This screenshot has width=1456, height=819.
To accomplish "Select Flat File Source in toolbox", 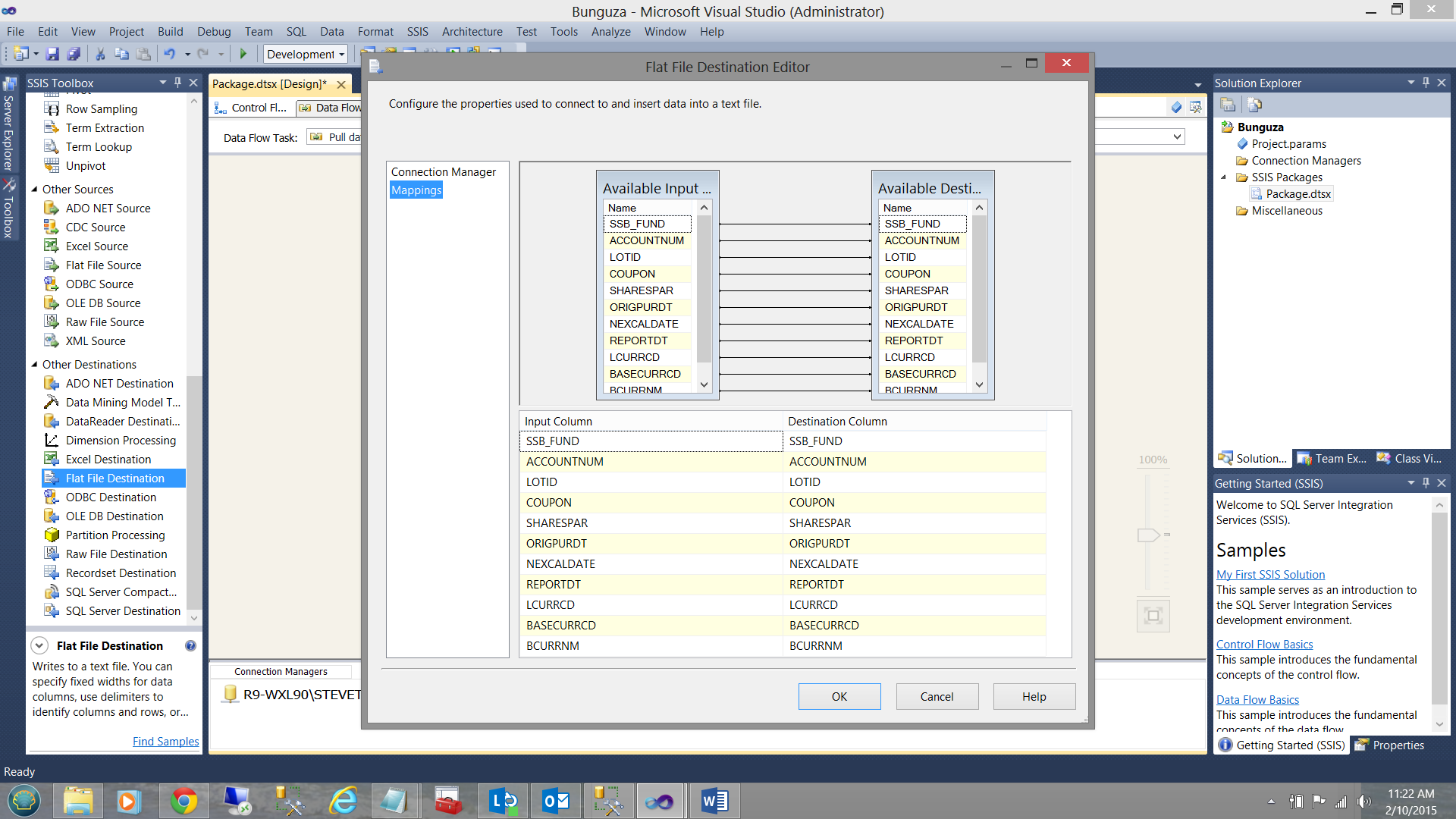I will pos(103,265).
